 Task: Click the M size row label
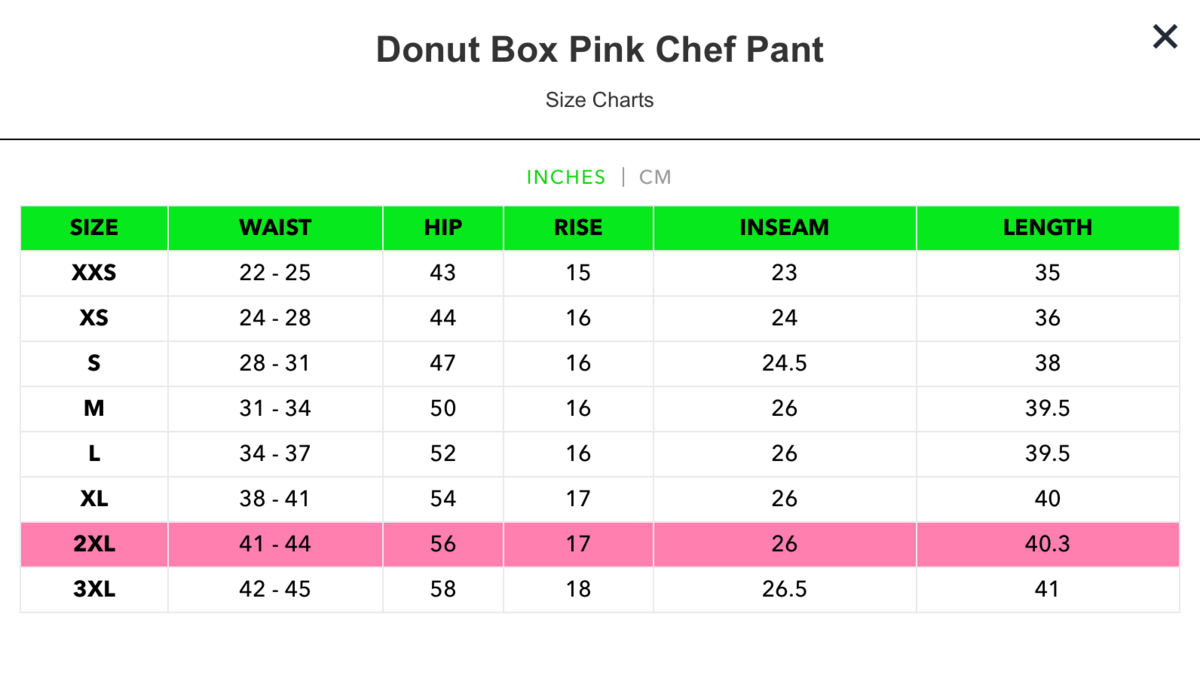click(94, 408)
